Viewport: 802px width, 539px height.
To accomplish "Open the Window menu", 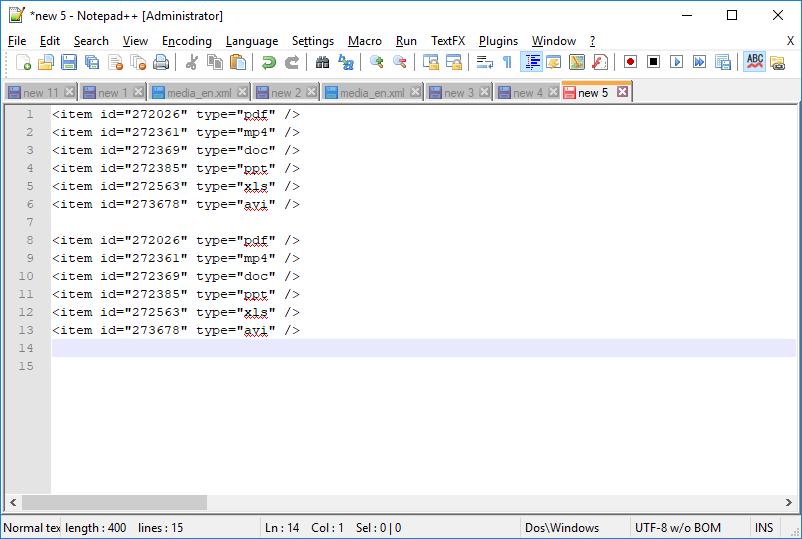I will [x=553, y=41].
